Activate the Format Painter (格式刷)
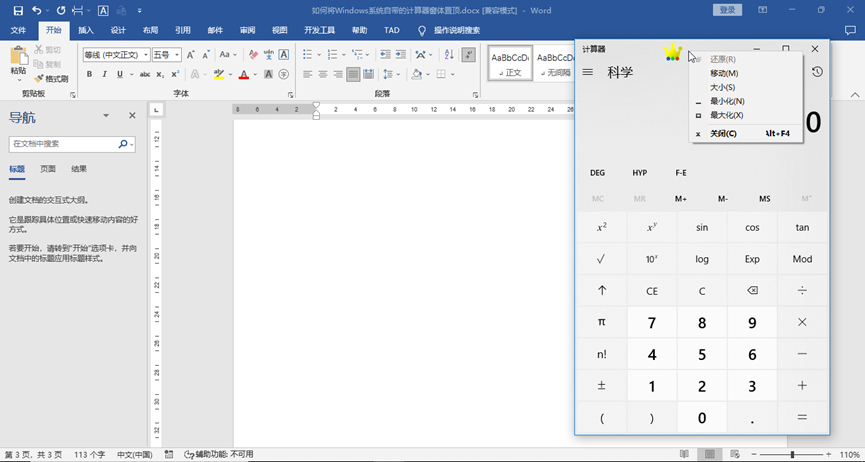Image resolution: width=865 pixels, height=462 pixels. [52, 79]
